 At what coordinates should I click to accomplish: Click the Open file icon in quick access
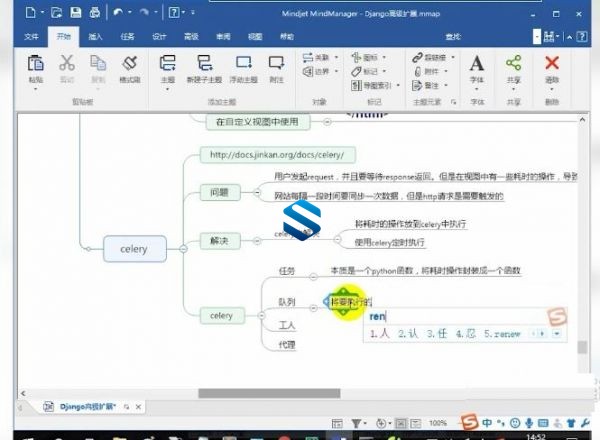click(56, 13)
